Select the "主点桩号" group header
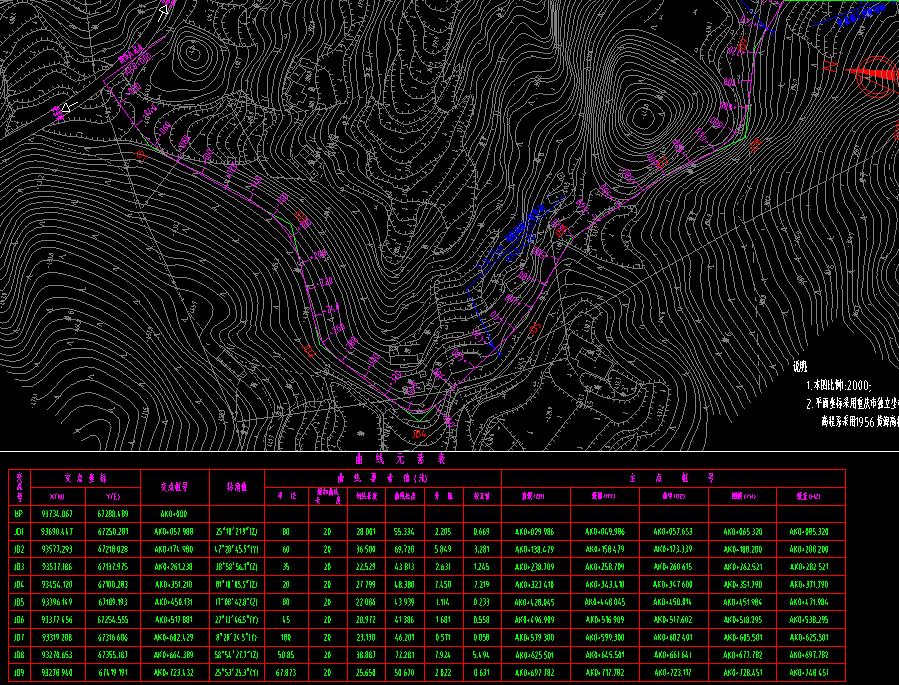Image resolution: width=899 pixels, height=685 pixels. [x=673, y=478]
